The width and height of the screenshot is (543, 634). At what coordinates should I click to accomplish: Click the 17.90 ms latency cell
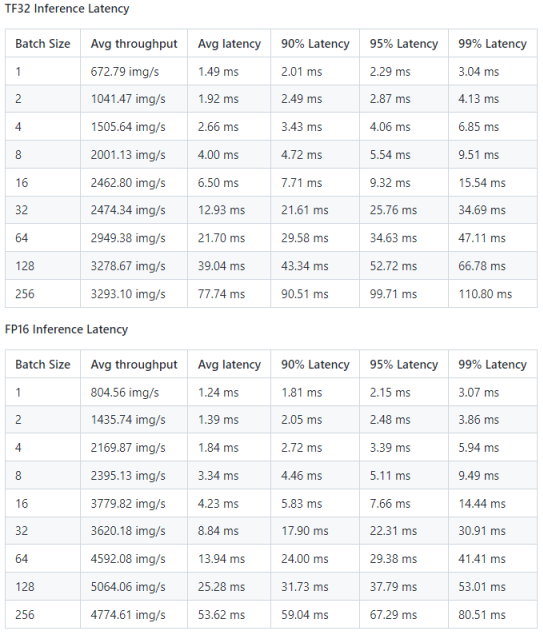[x=315, y=530]
